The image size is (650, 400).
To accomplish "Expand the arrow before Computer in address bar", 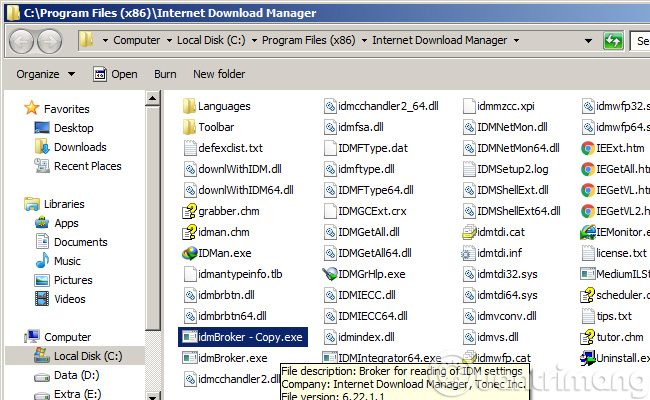I will 105,41.
